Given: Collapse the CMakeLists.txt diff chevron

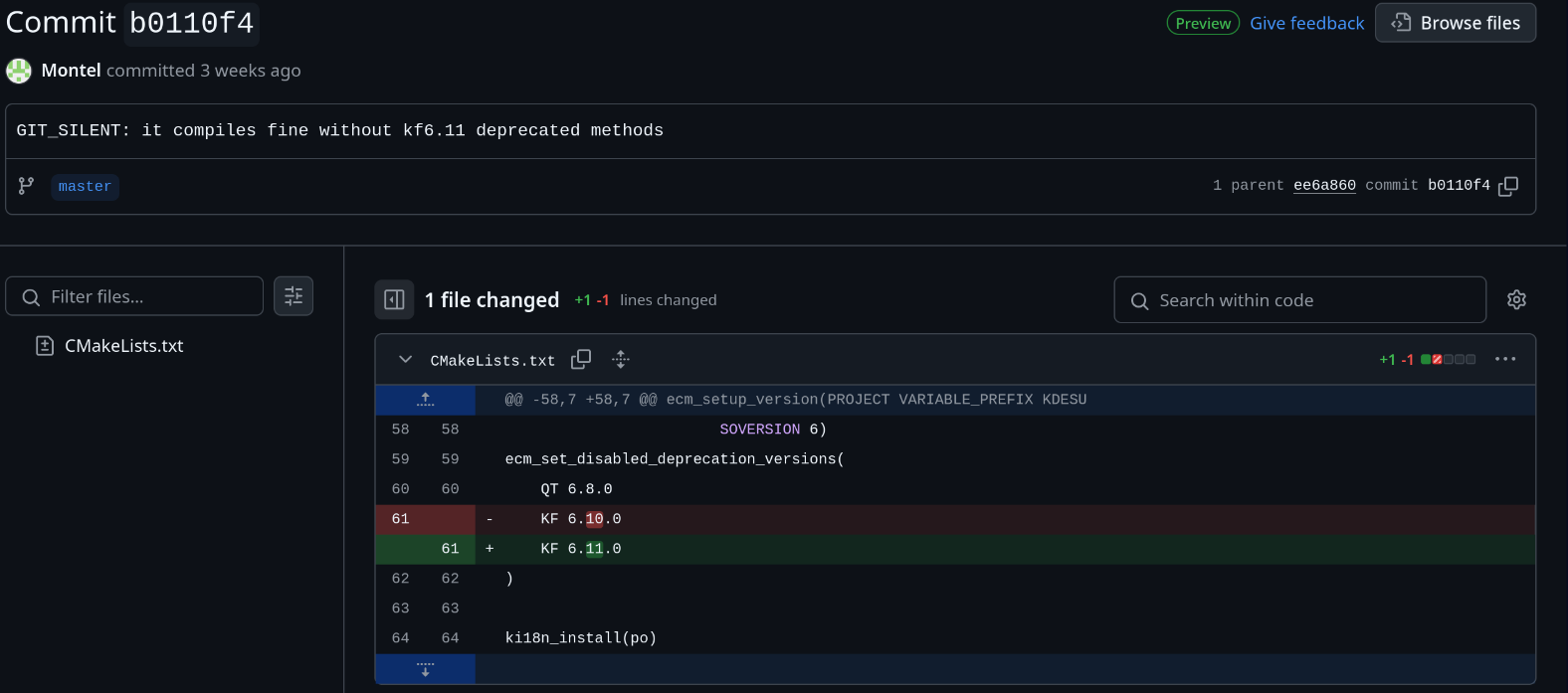Looking at the screenshot, I should [405, 360].
